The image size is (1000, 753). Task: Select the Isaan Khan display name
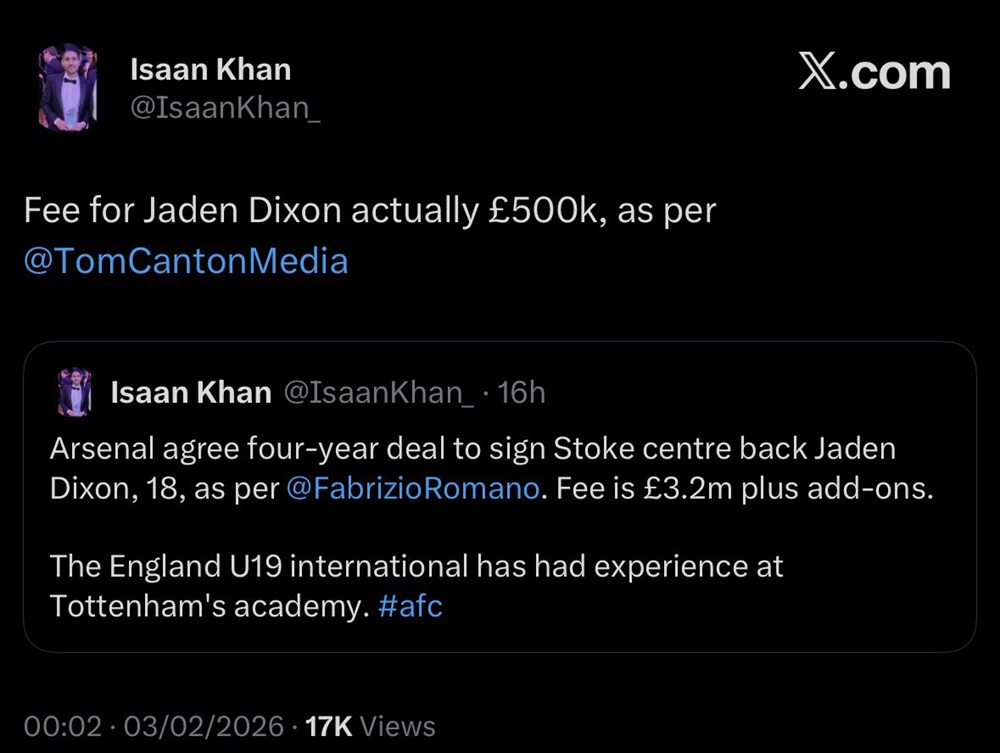[x=210, y=69]
